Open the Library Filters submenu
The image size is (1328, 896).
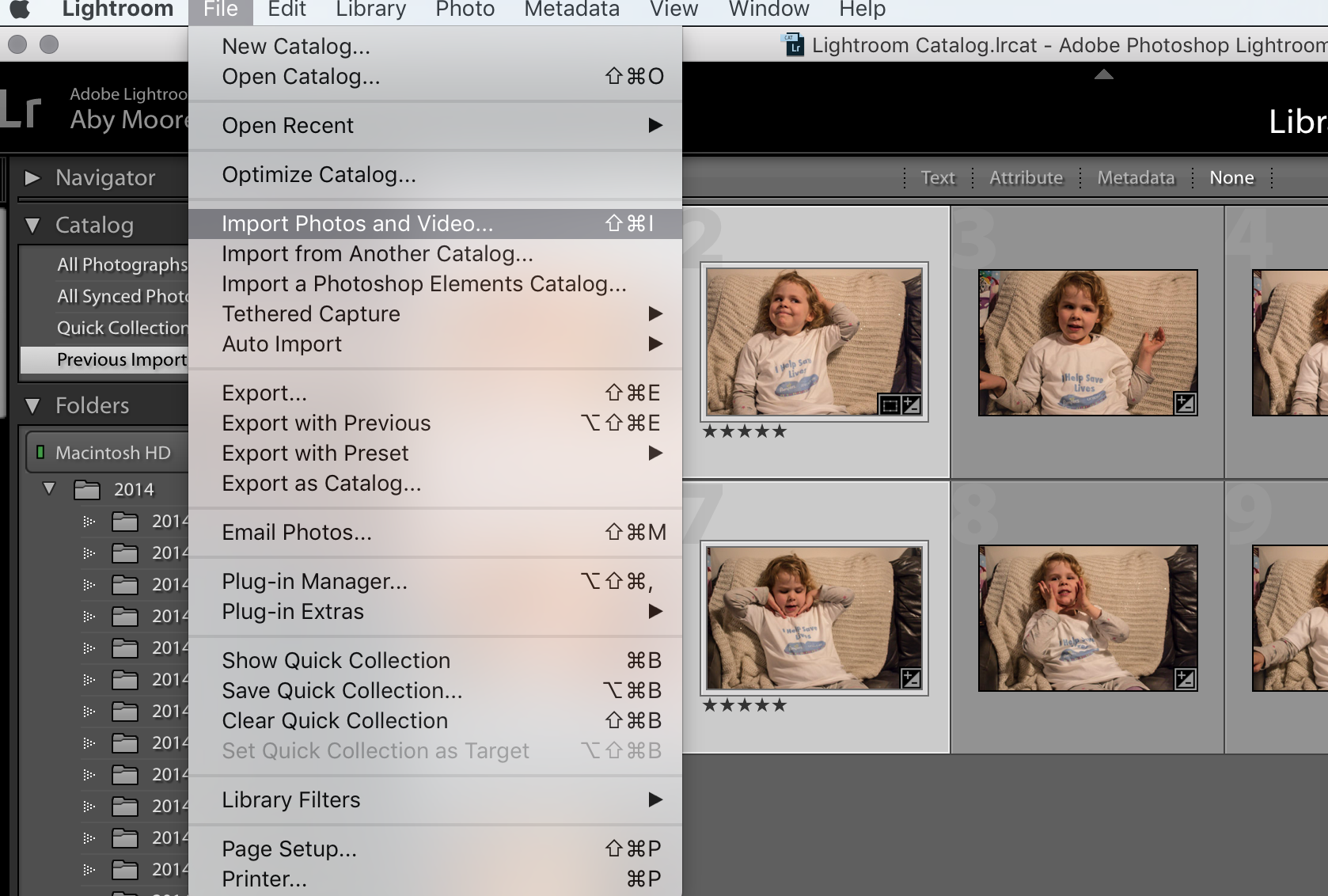(435, 800)
